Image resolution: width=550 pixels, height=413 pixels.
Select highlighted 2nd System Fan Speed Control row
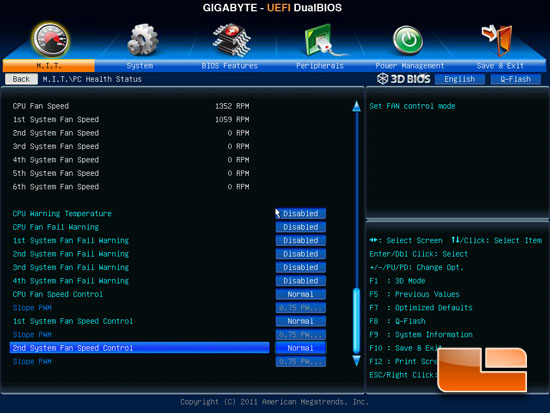point(140,348)
